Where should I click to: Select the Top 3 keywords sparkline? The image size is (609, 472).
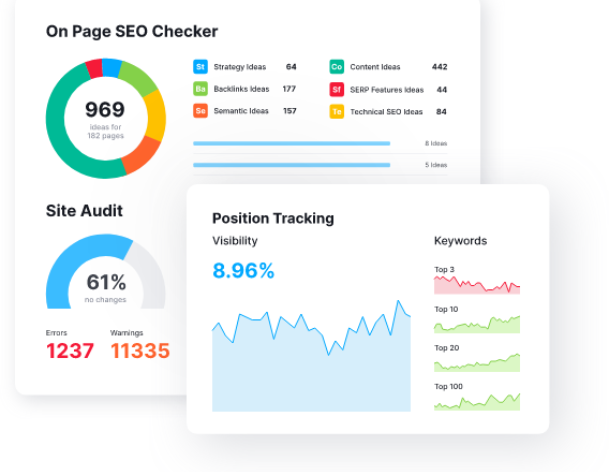pos(476,285)
